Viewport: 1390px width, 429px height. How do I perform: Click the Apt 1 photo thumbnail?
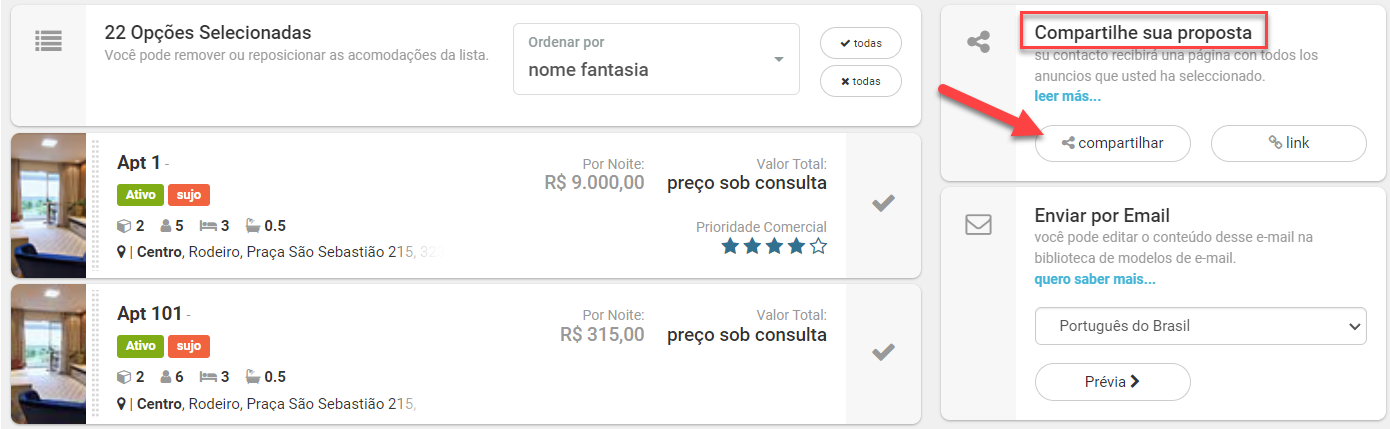[48, 205]
